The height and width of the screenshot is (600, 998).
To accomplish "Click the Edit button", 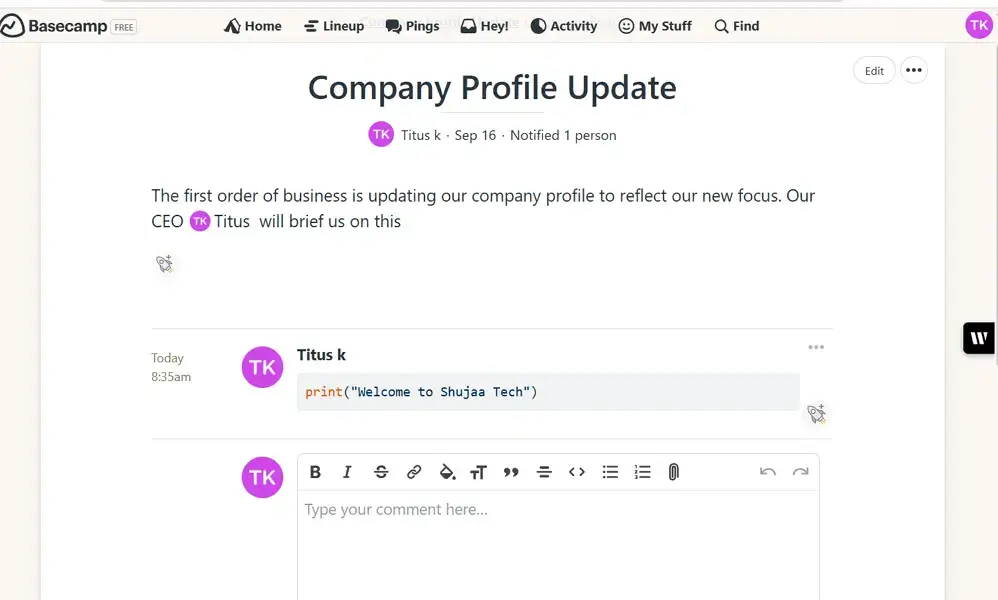I will [874, 71].
